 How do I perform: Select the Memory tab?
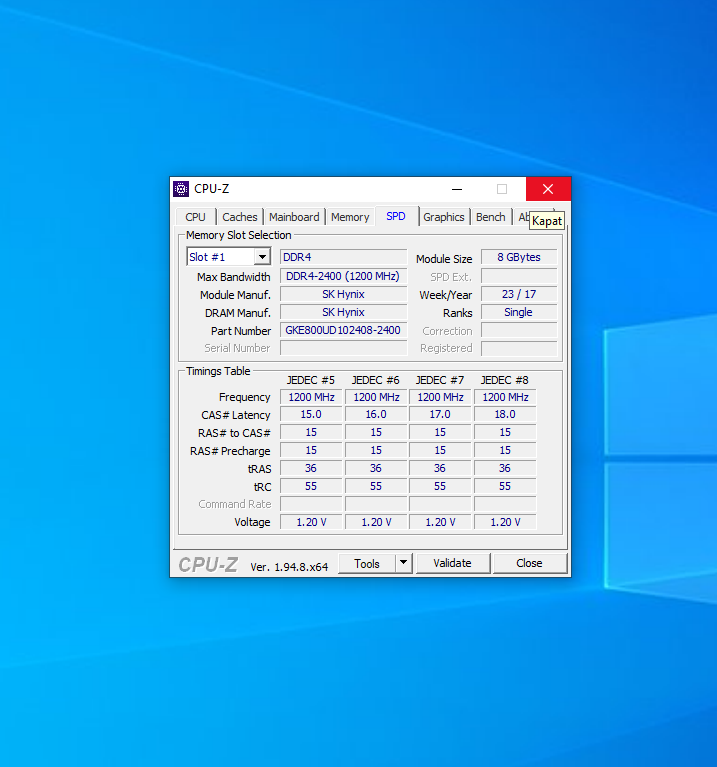(x=350, y=217)
